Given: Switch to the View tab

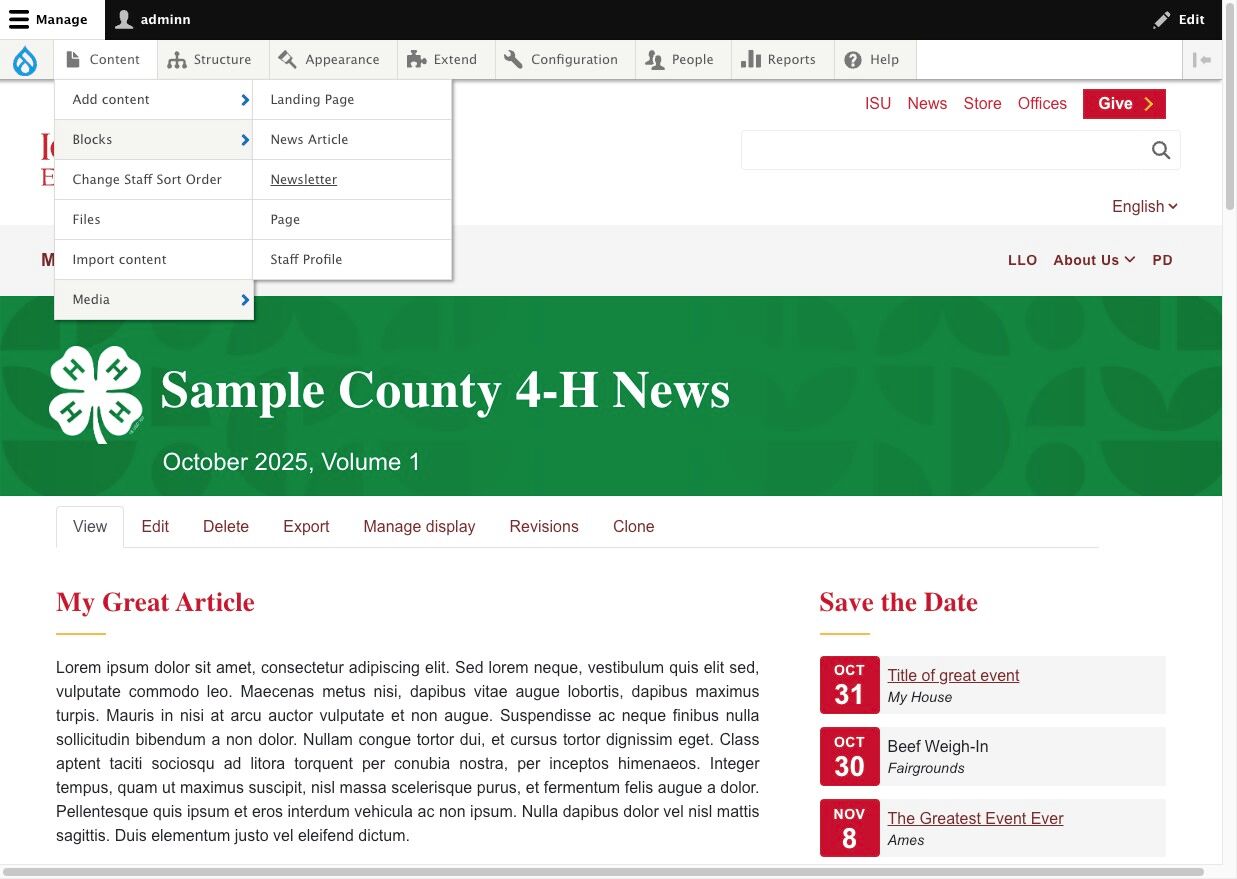Looking at the screenshot, I should click(x=90, y=527).
